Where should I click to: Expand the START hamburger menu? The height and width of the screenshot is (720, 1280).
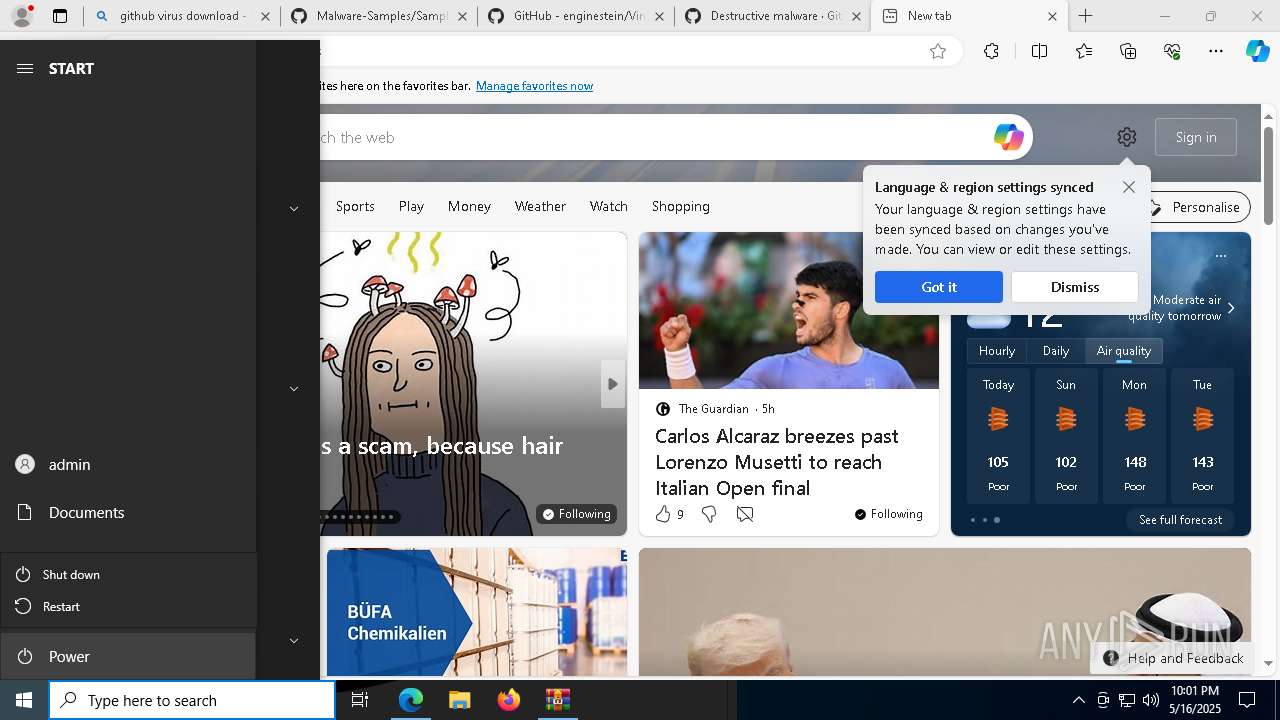25,68
